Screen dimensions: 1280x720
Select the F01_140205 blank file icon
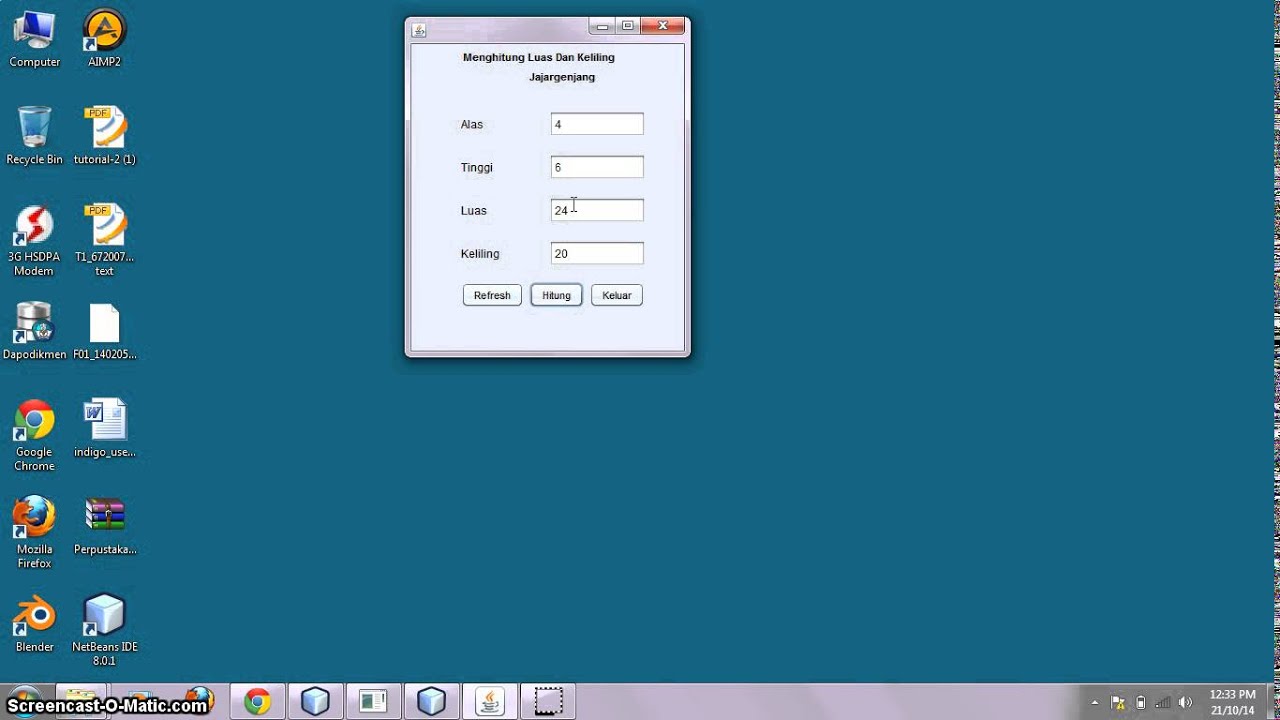(104, 331)
